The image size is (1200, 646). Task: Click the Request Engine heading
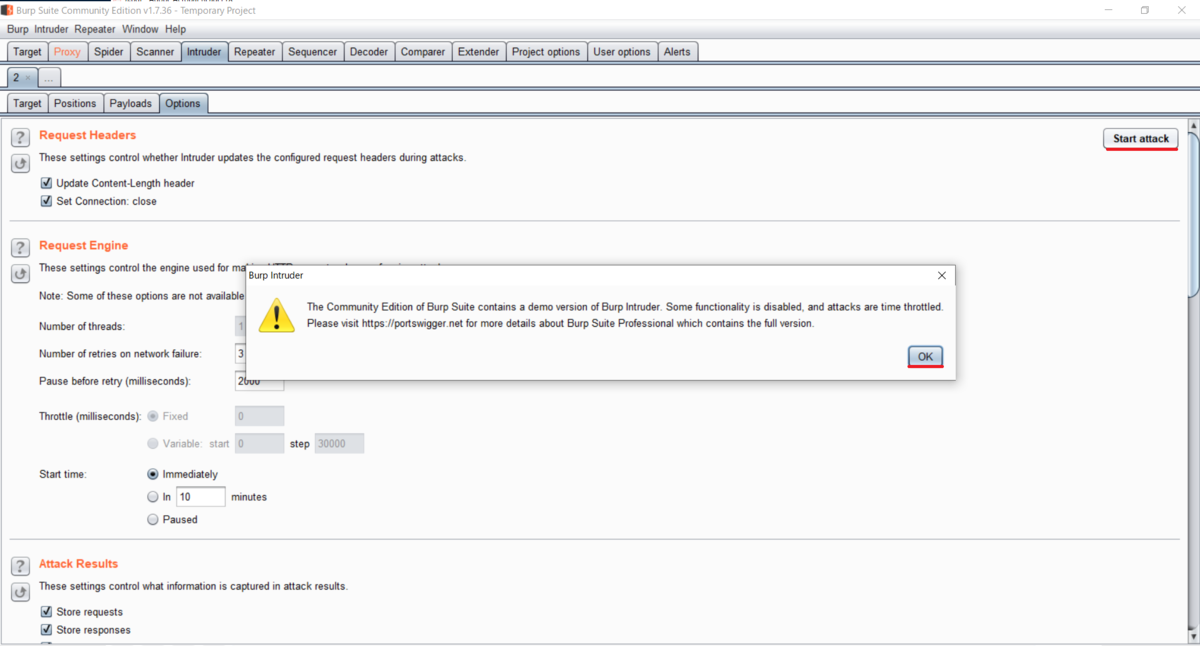84,245
